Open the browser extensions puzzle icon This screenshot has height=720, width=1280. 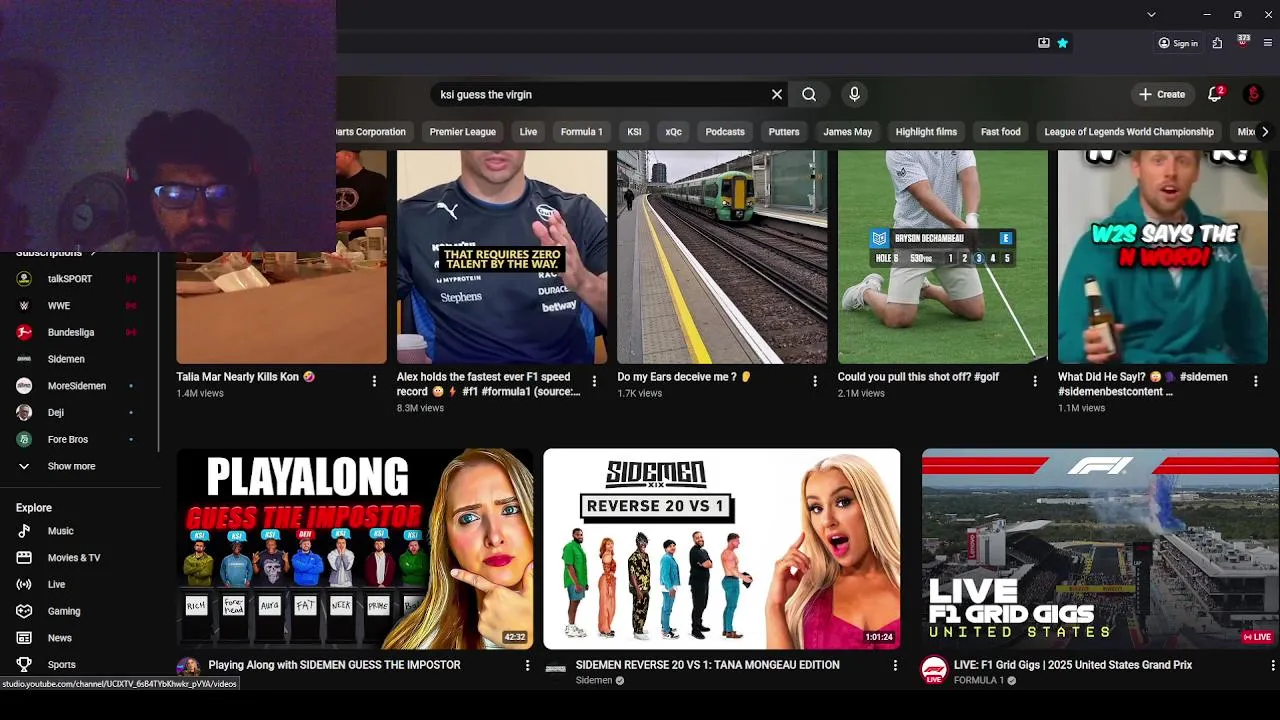coord(1217,43)
